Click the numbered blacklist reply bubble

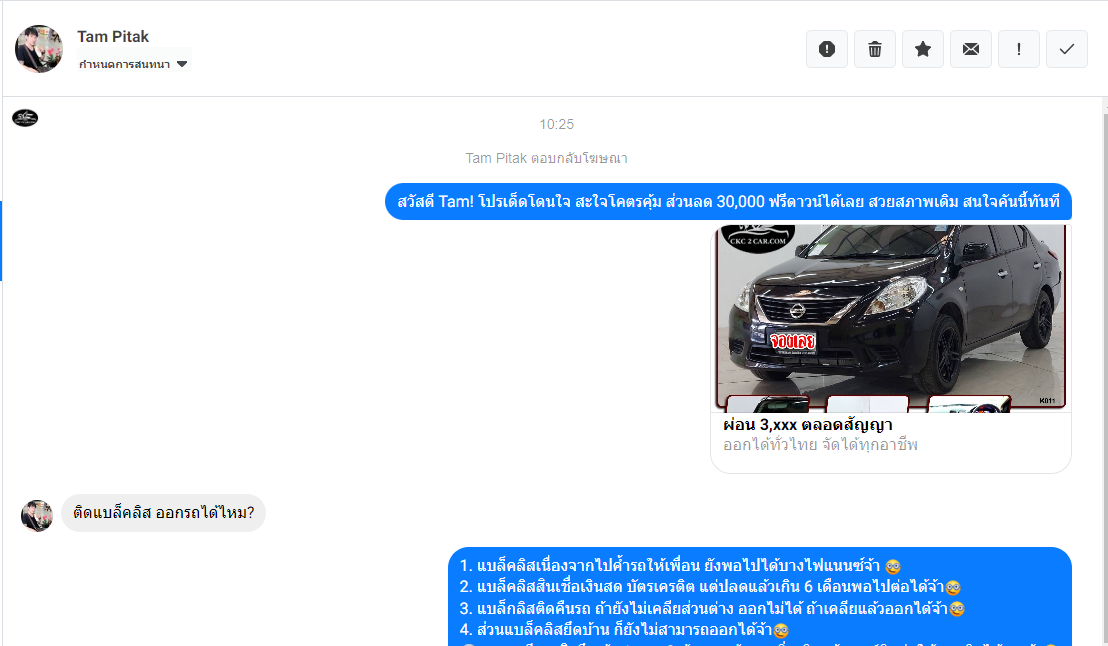tap(760, 597)
